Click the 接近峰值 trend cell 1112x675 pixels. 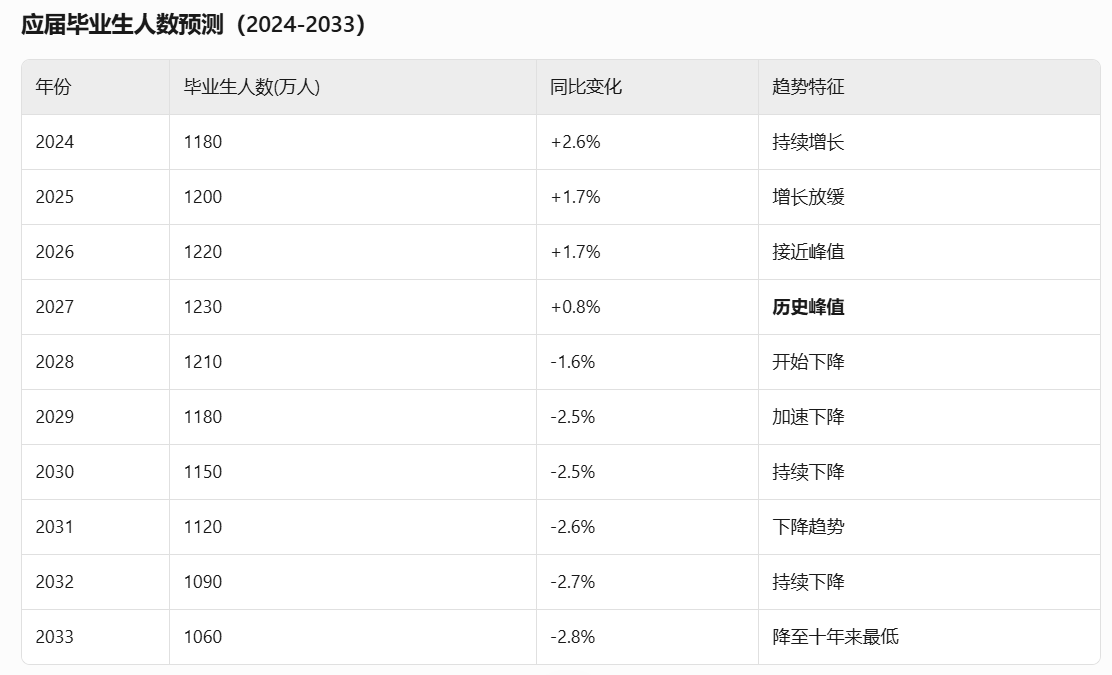[x=808, y=252]
